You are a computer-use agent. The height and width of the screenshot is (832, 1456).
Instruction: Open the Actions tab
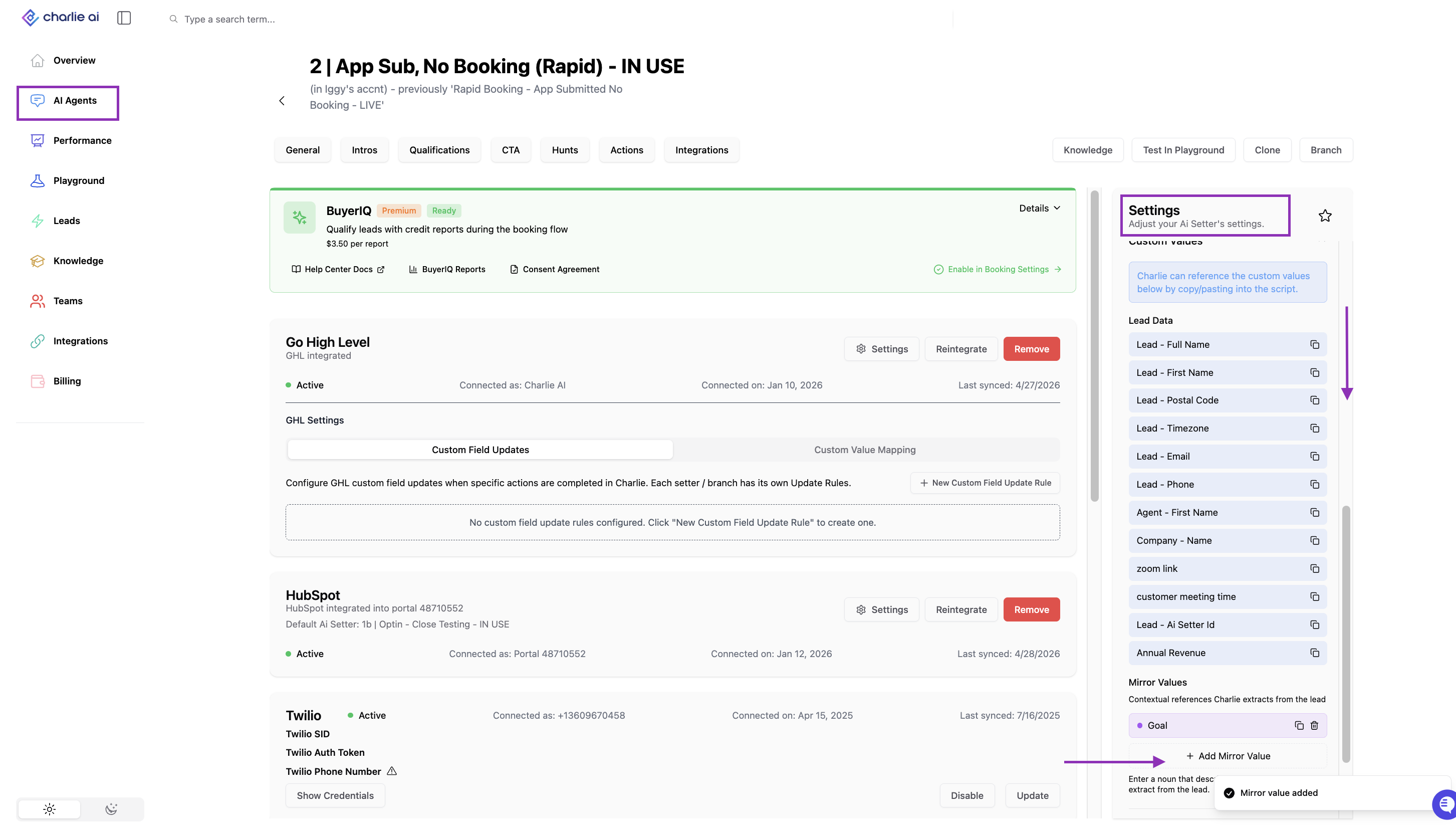click(x=627, y=150)
